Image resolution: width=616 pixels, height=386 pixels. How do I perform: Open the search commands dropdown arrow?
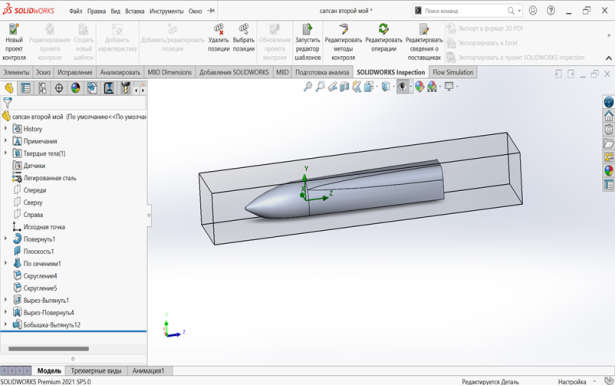click(519, 11)
